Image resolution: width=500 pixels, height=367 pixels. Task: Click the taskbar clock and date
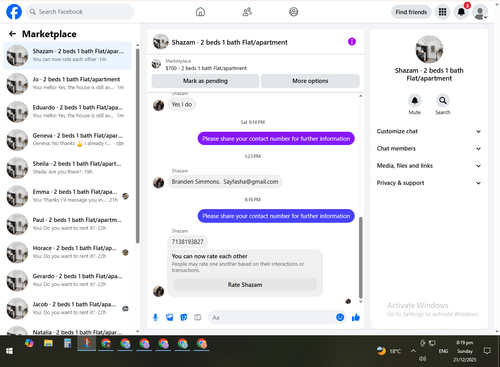click(465, 351)
